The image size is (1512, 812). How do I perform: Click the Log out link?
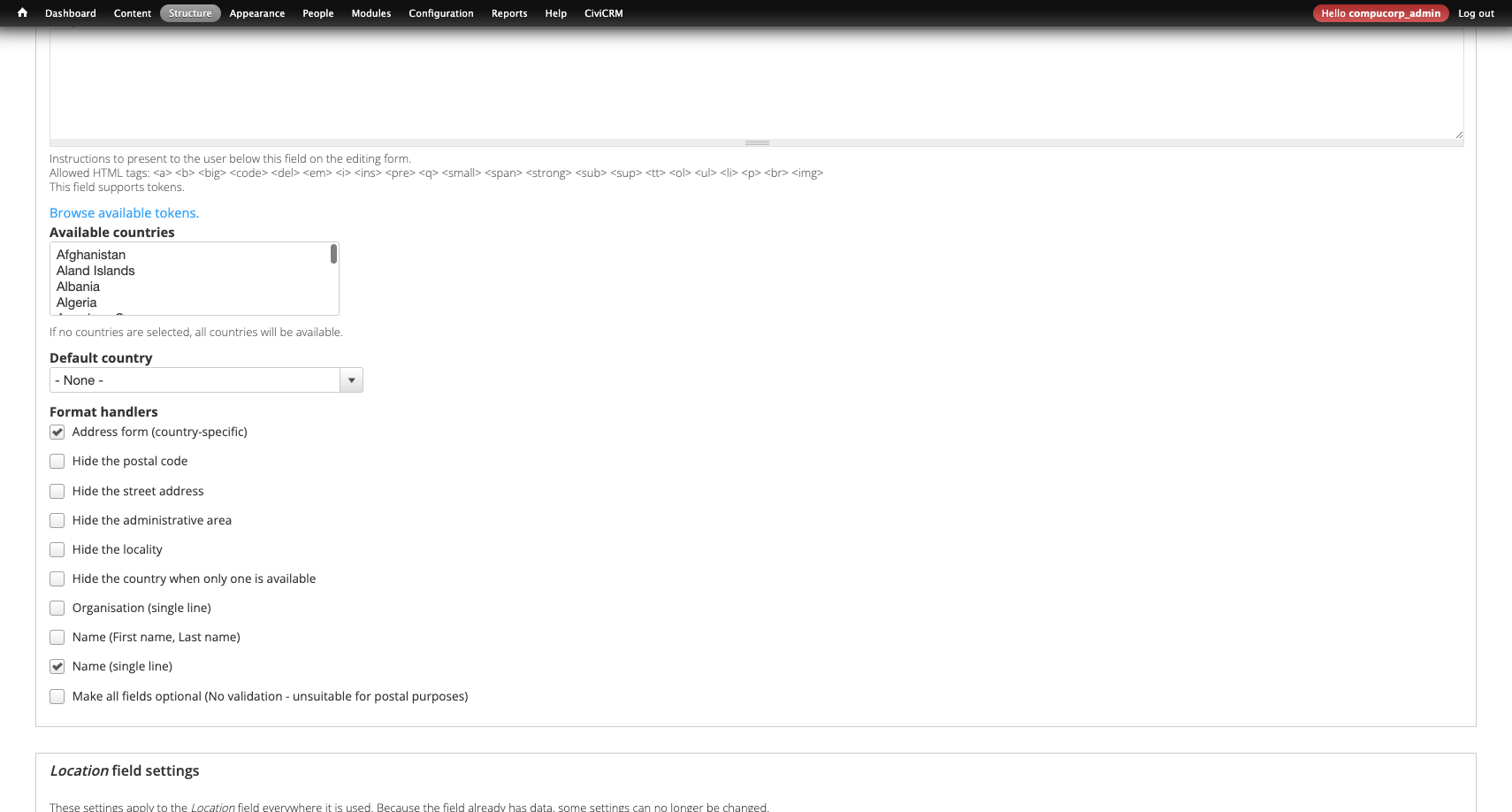1476,13
